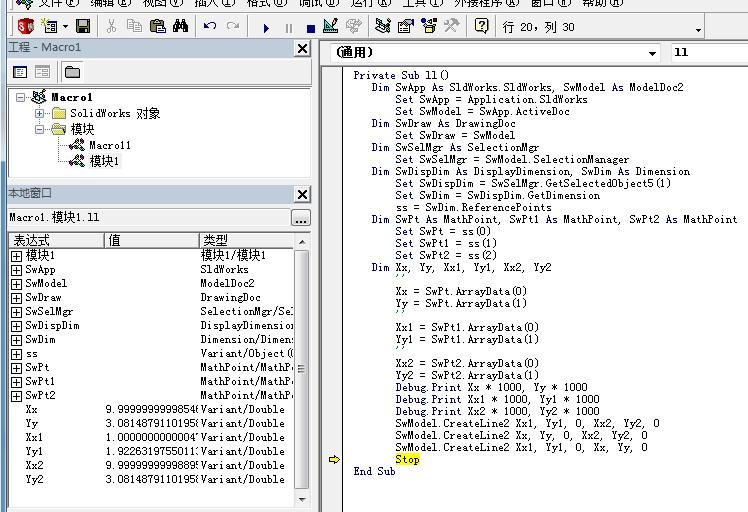This screenshot has width=748, height=512.
Task: Expand the 模块1 row in the locals window
Action: click(16, 256)
